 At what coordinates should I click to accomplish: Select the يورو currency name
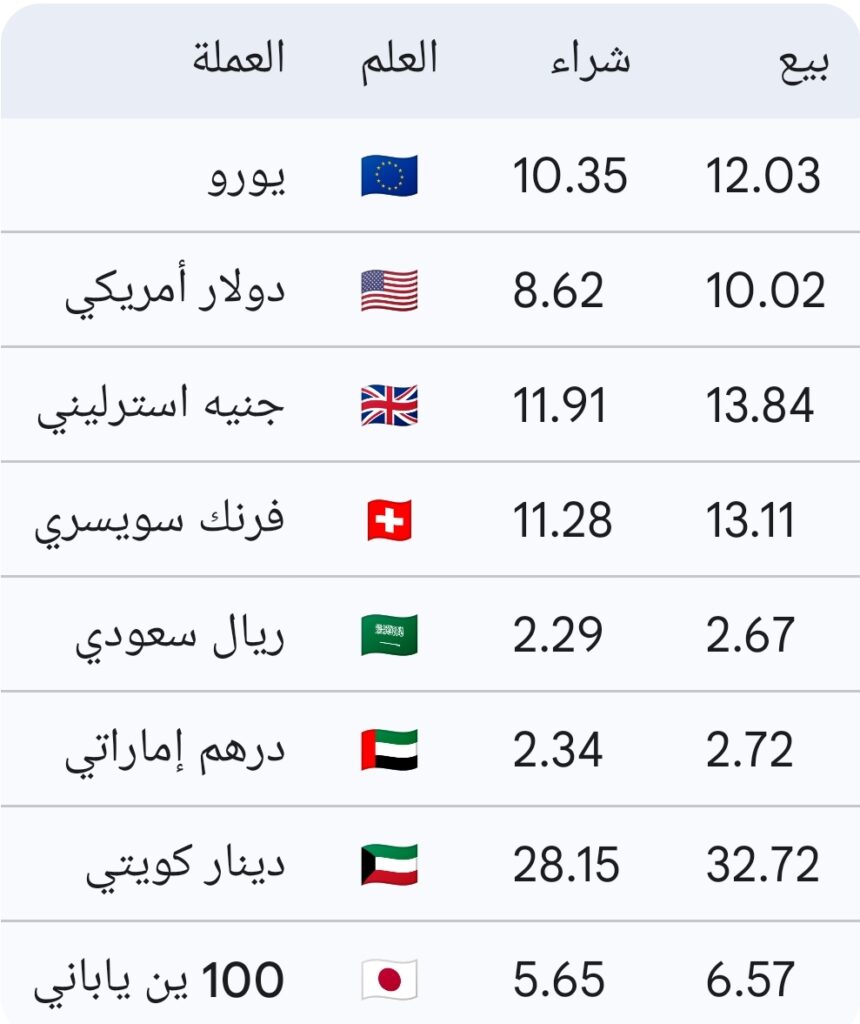click(x=247, y=178)
